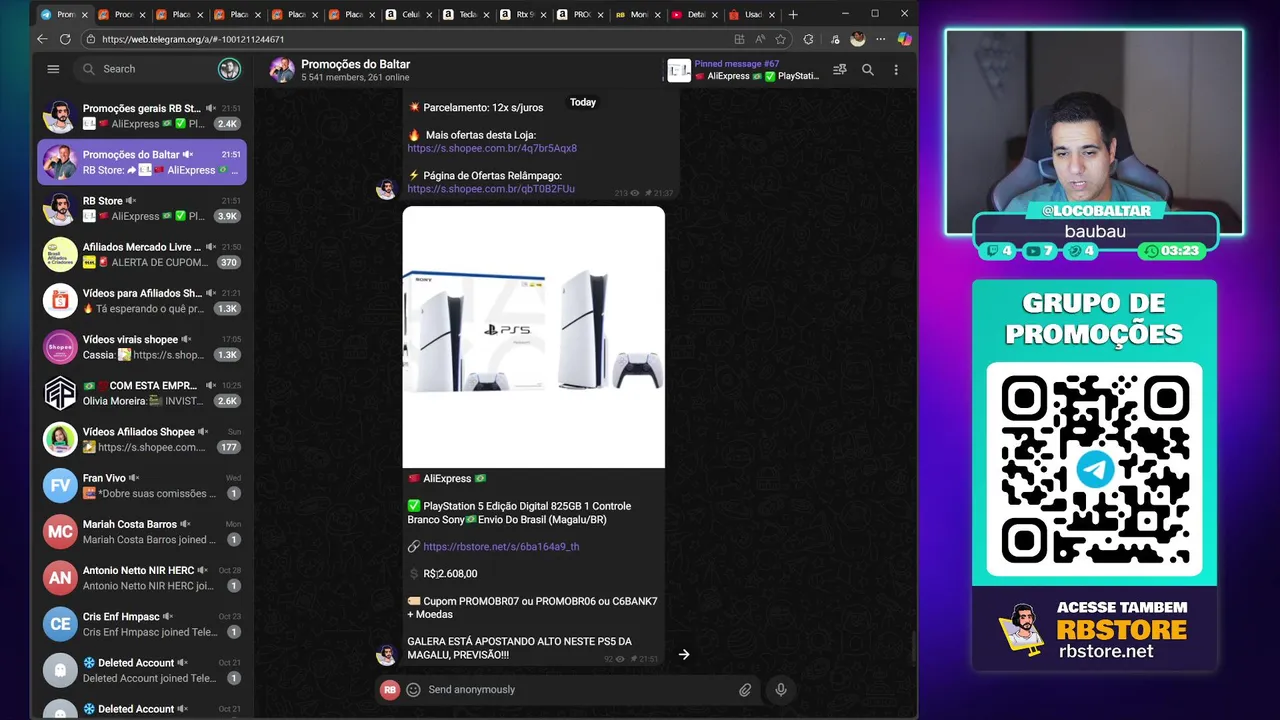Open the Promoções do Baltar header avatar
1280x720 pixels.
[x=282, y=70]
